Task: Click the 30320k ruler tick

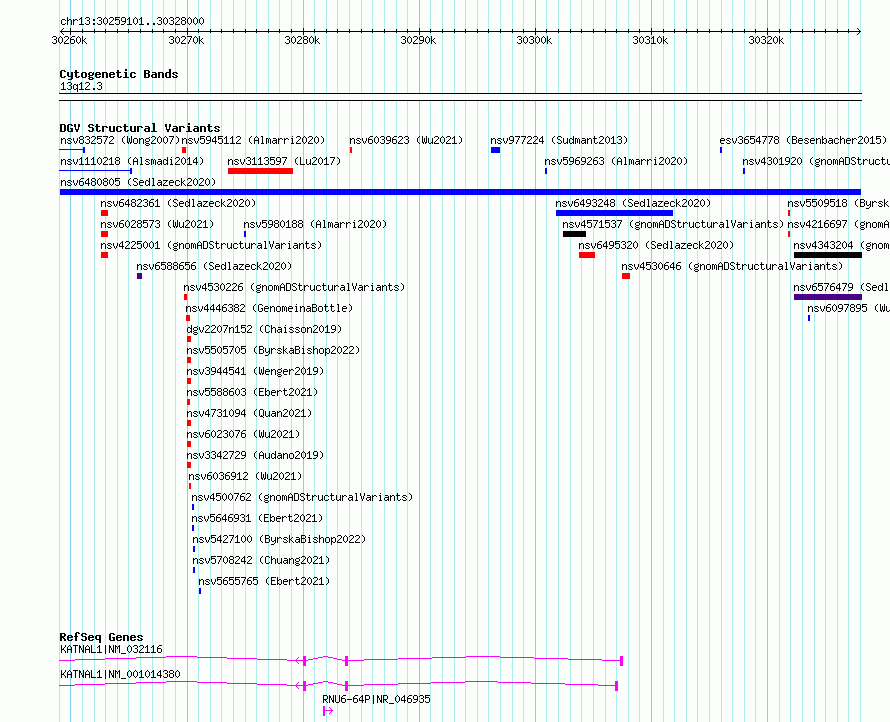Action: pyautogui.click(x=766, y=40)
